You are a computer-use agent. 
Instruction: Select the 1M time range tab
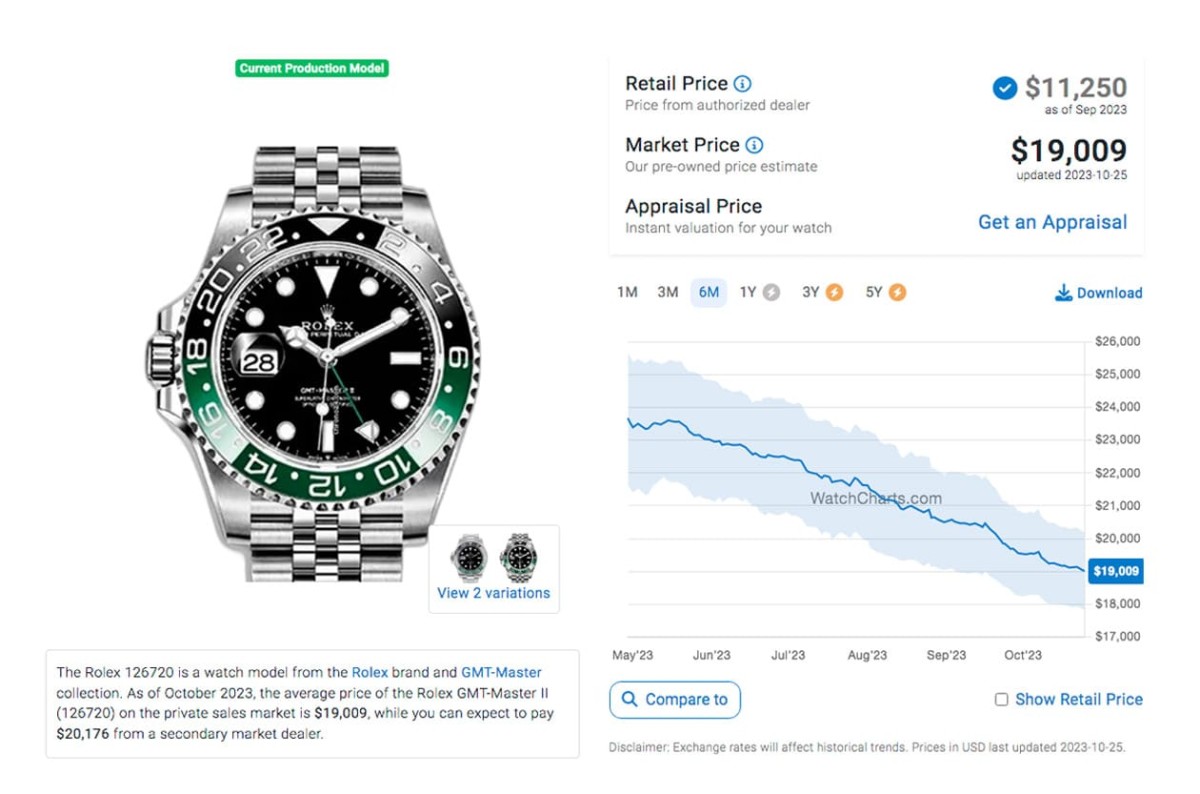click(x=627, y=293)
